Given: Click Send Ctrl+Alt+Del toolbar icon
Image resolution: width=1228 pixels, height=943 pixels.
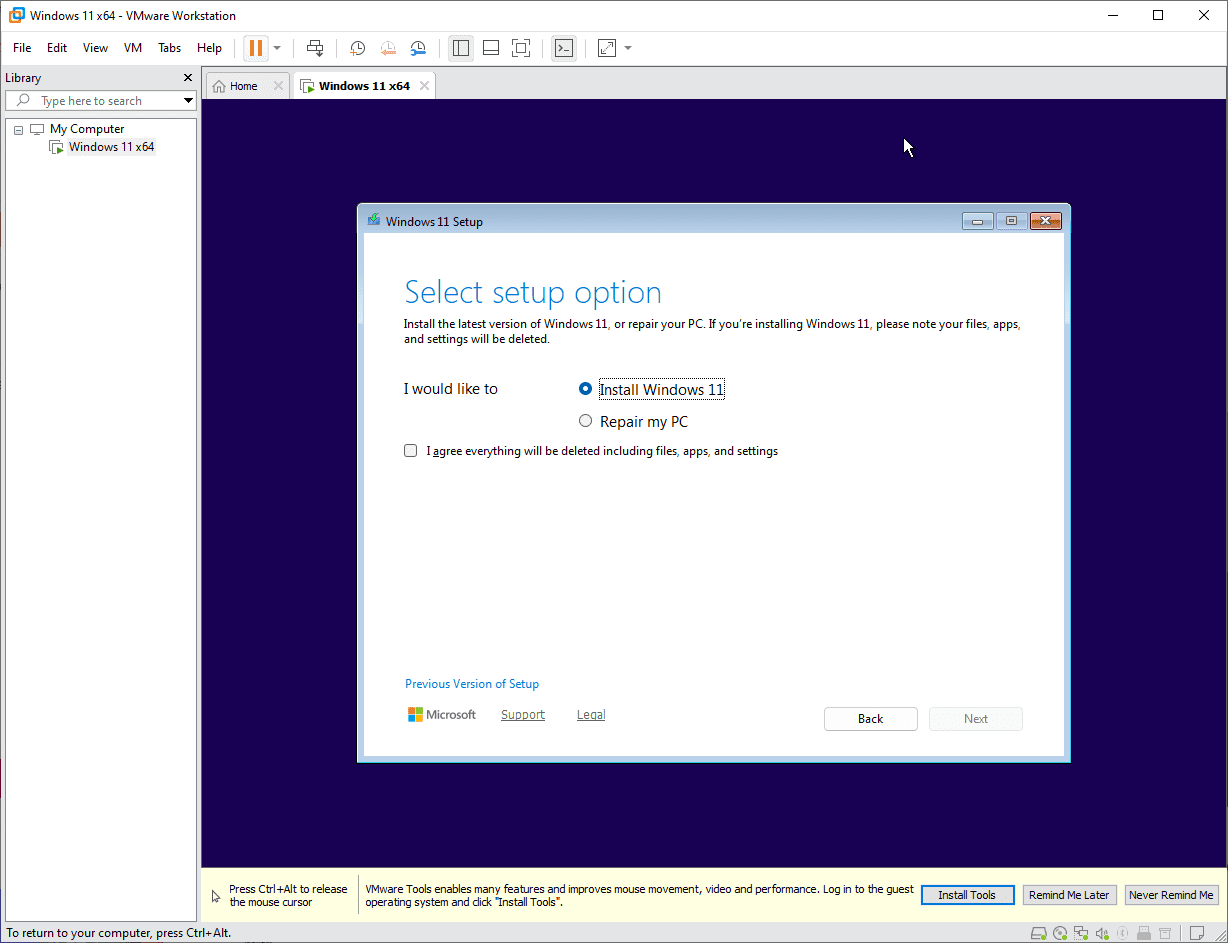Looking at the screenshot, I should pyautogui.click(x=315, y=48).
